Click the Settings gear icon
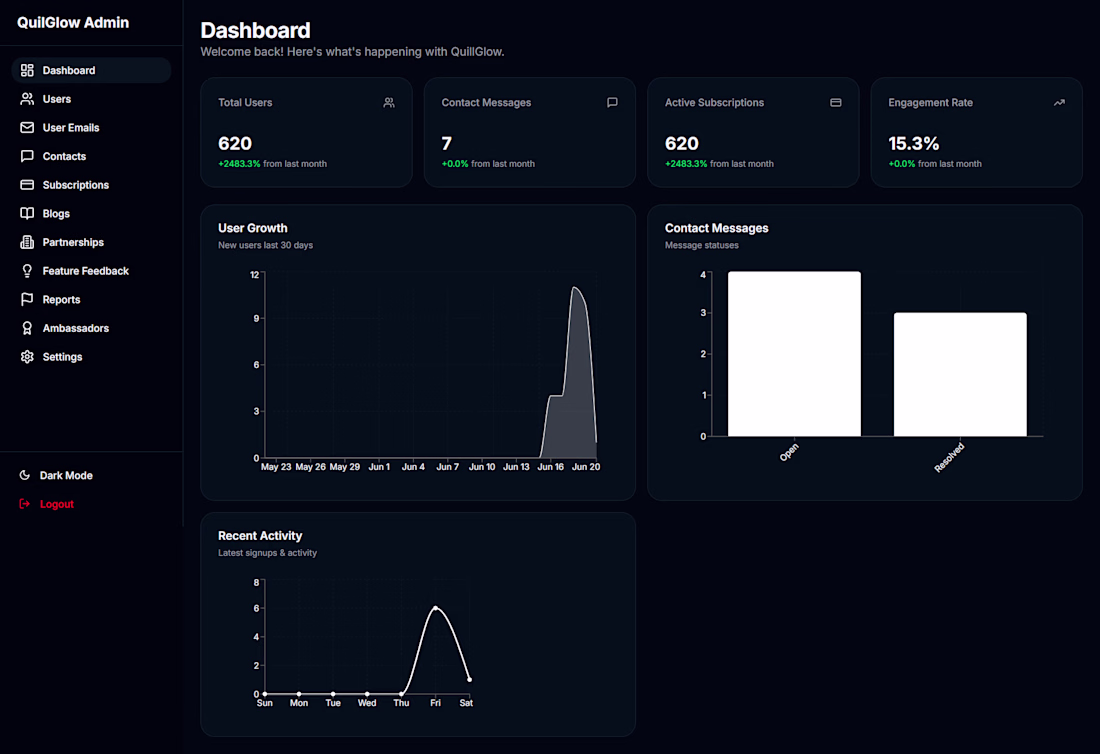 27,357
